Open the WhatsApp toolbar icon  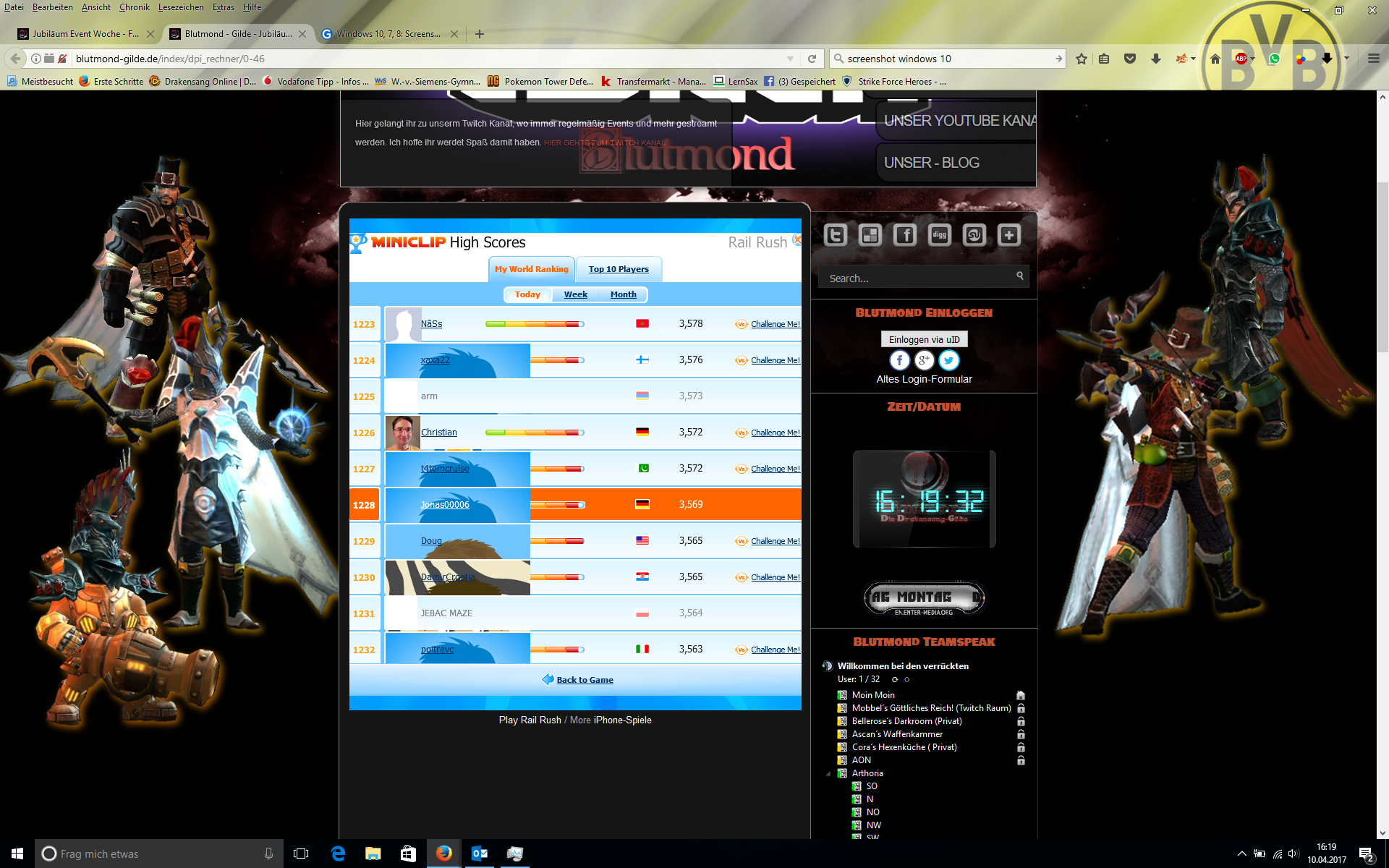click(1275, 59)
